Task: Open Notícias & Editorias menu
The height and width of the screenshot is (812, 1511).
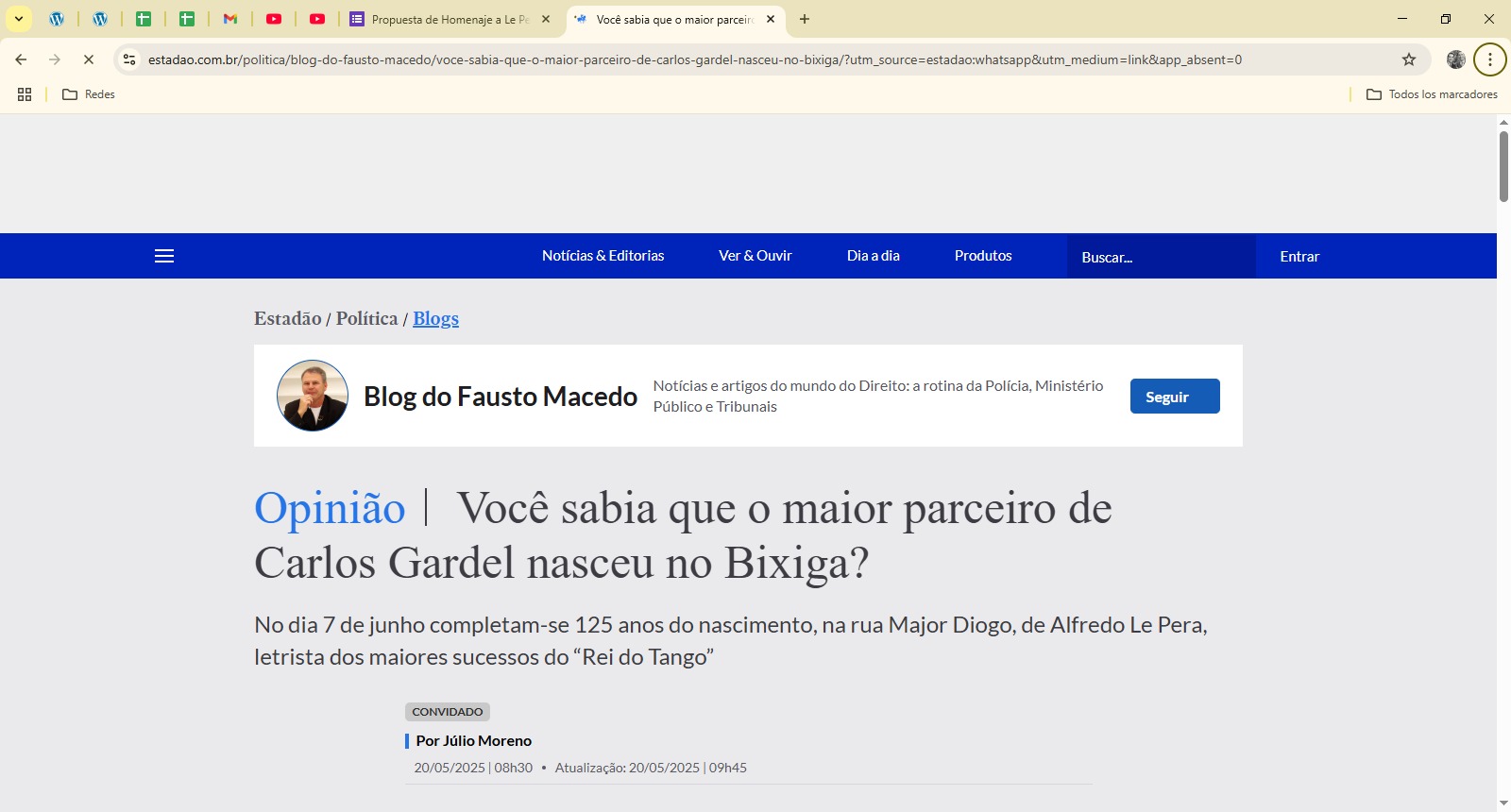Action: (603, 256)
